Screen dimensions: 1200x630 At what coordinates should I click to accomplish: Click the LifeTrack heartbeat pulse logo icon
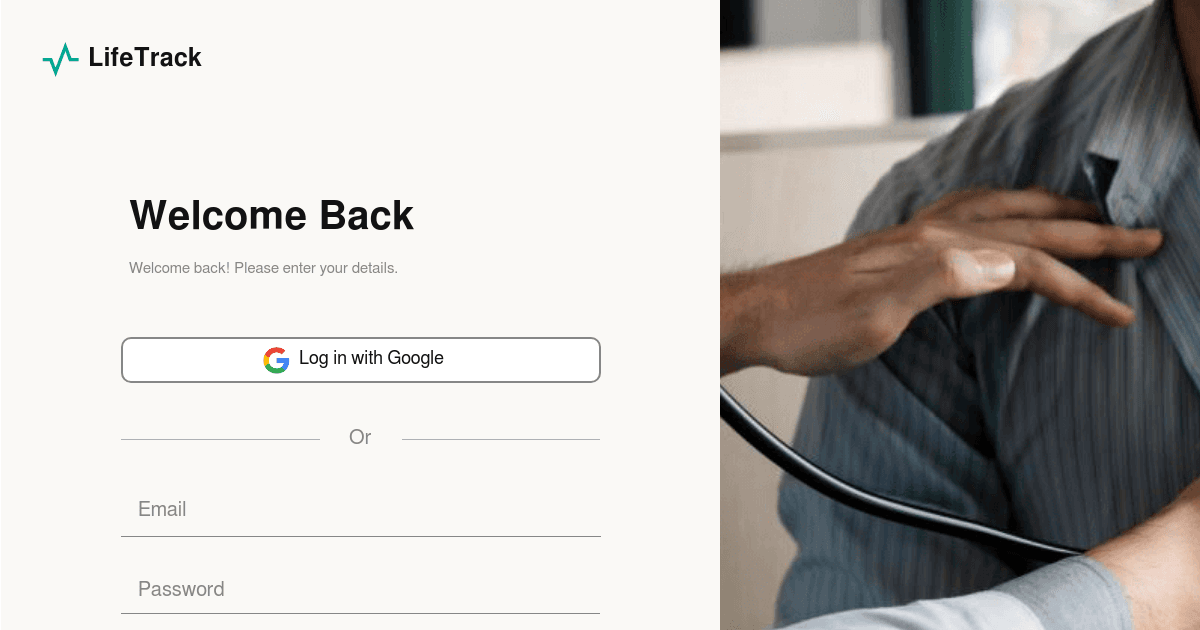[60, 59]
